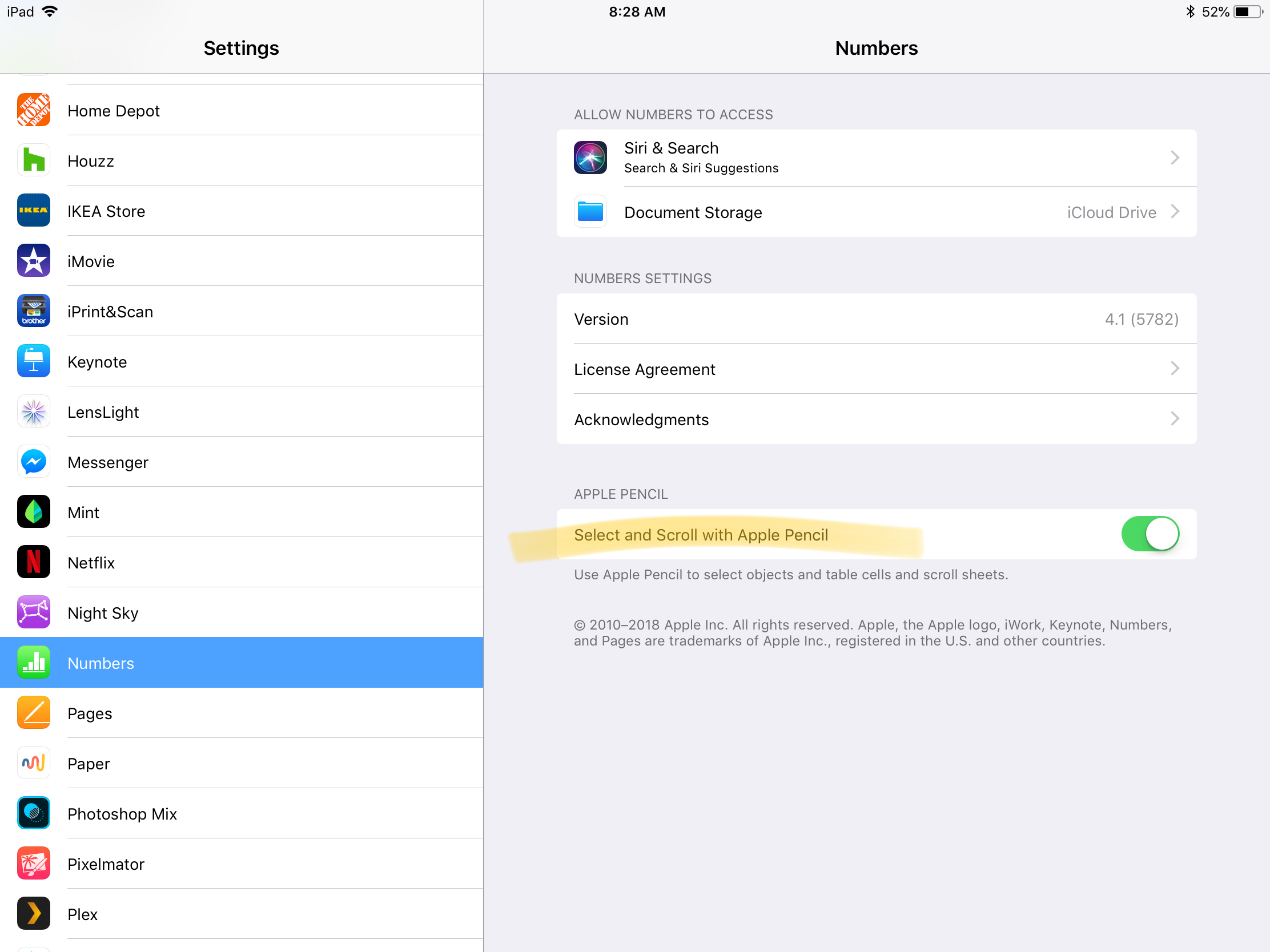Tap the LensLight app icon
This screenshot has height=952, width=1270.
(33, 411)
